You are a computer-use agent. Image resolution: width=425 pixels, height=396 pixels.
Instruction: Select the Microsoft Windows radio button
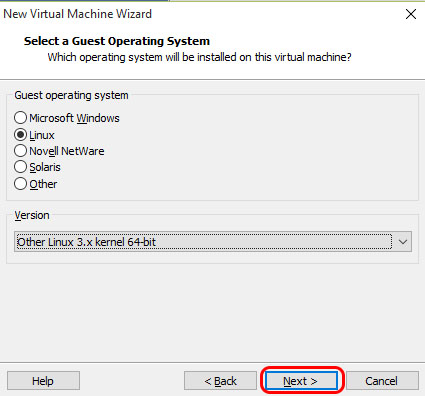(20, 118)
